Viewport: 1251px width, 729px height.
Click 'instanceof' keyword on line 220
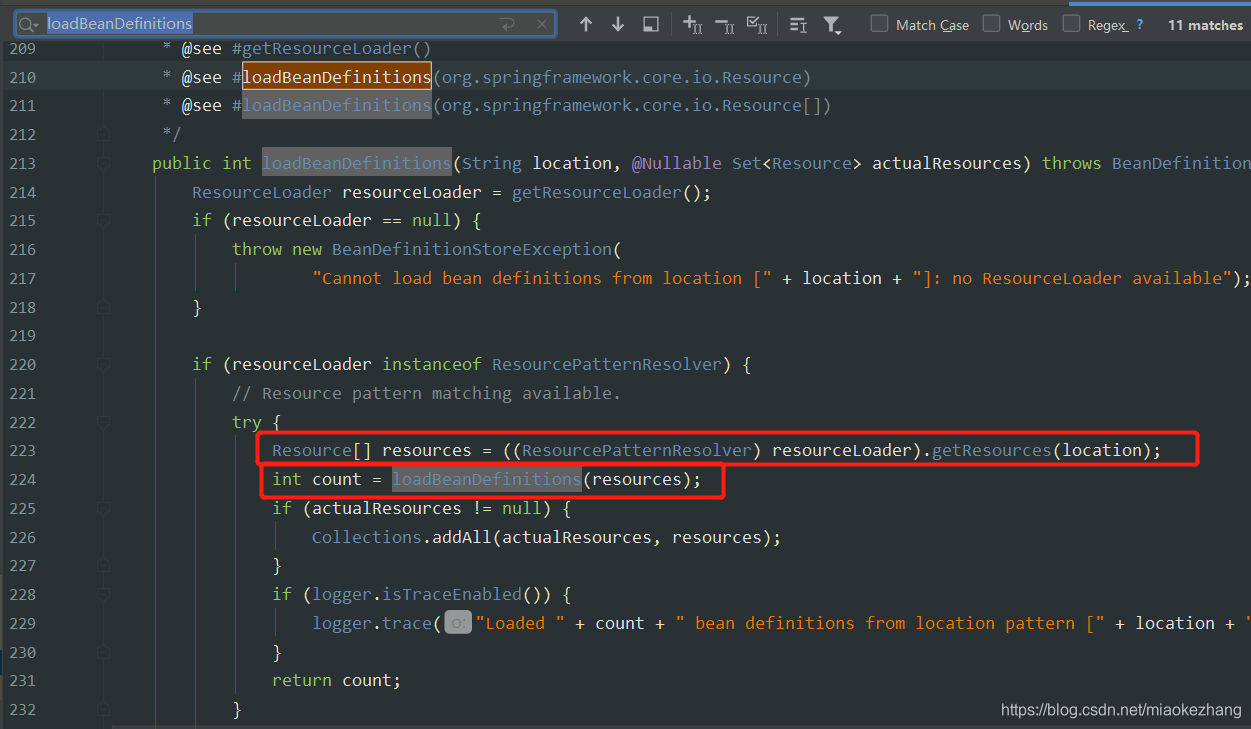(432, 364)
